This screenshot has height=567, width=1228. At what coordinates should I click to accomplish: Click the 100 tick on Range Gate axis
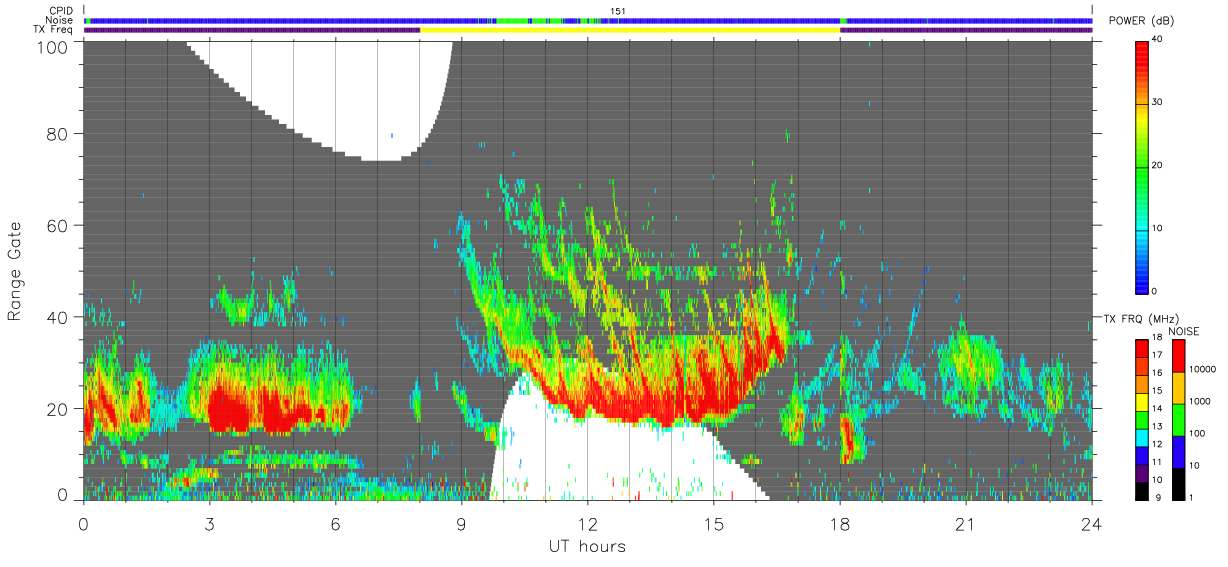coord(54,46)
